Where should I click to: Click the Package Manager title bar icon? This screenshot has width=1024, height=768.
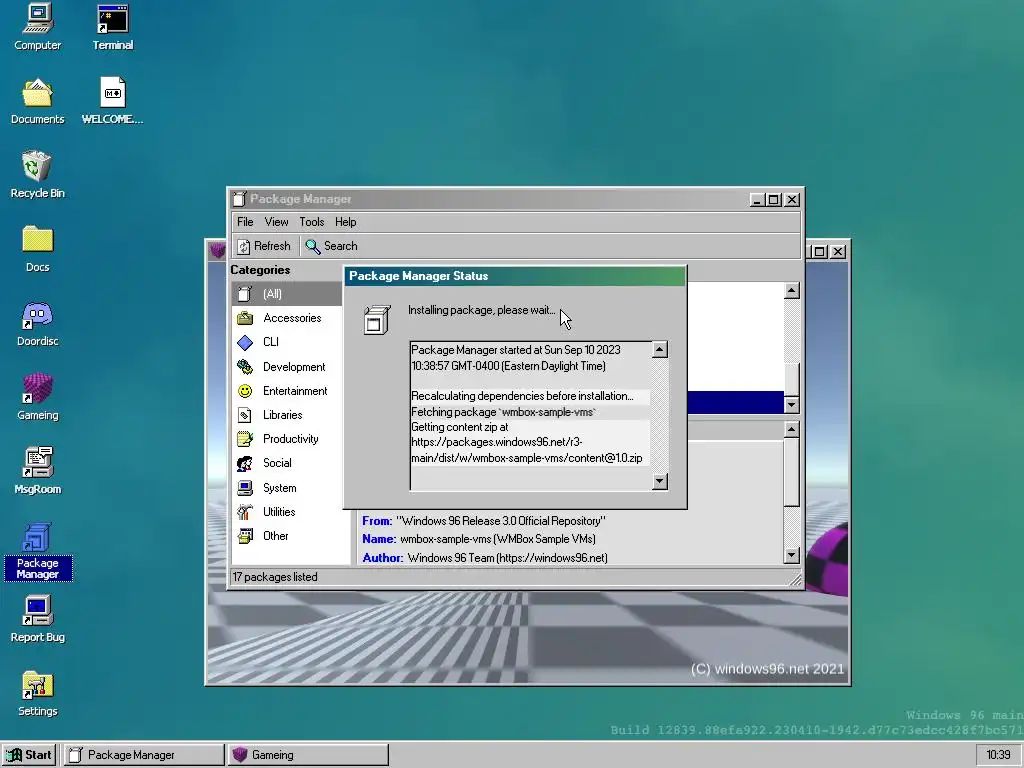(240, 199)
